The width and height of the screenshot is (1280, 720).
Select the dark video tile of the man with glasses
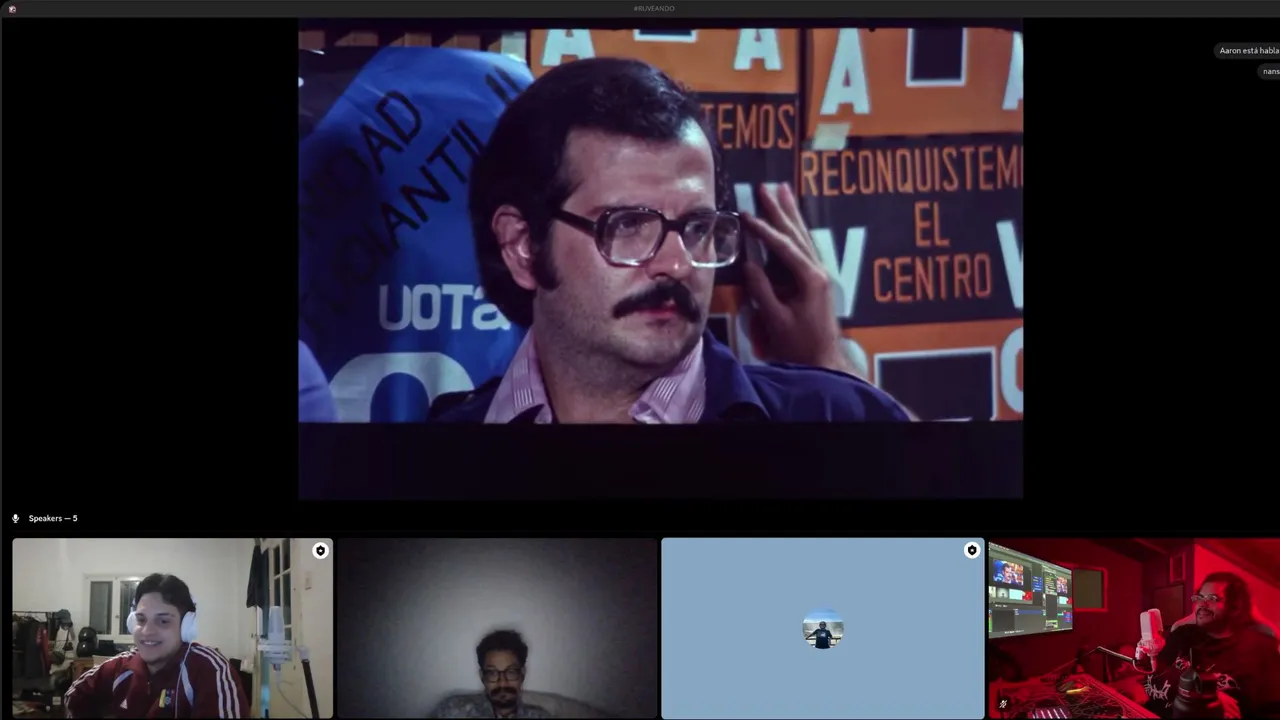[497, 628]
